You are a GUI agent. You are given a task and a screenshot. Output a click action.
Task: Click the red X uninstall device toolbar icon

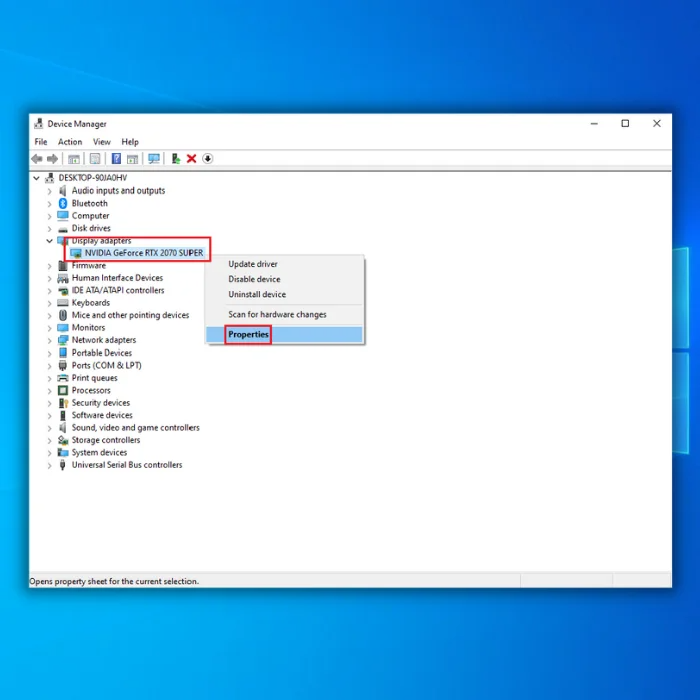point(192,158)
